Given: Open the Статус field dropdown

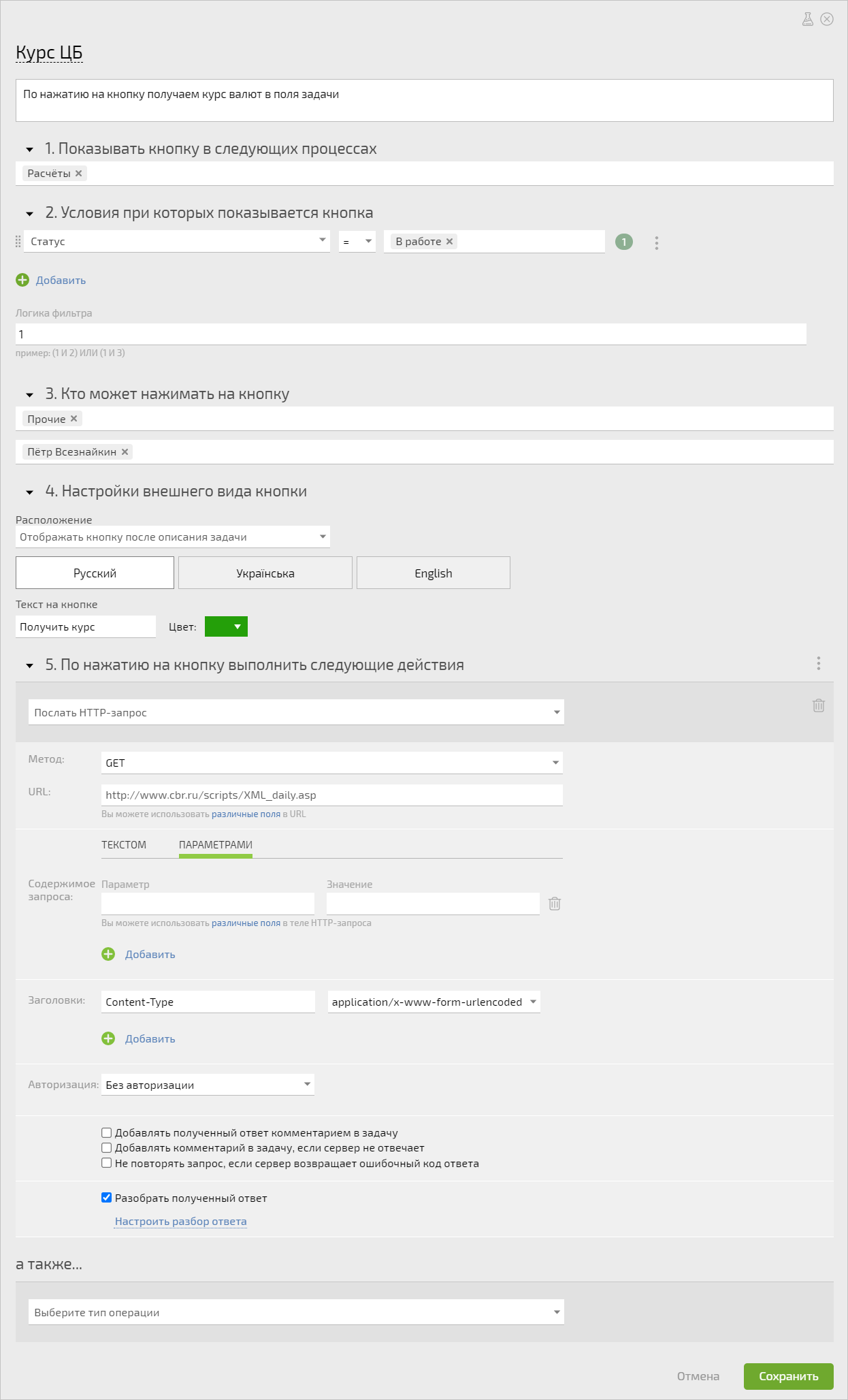Looking at the screenshot, I should [177, 241].
